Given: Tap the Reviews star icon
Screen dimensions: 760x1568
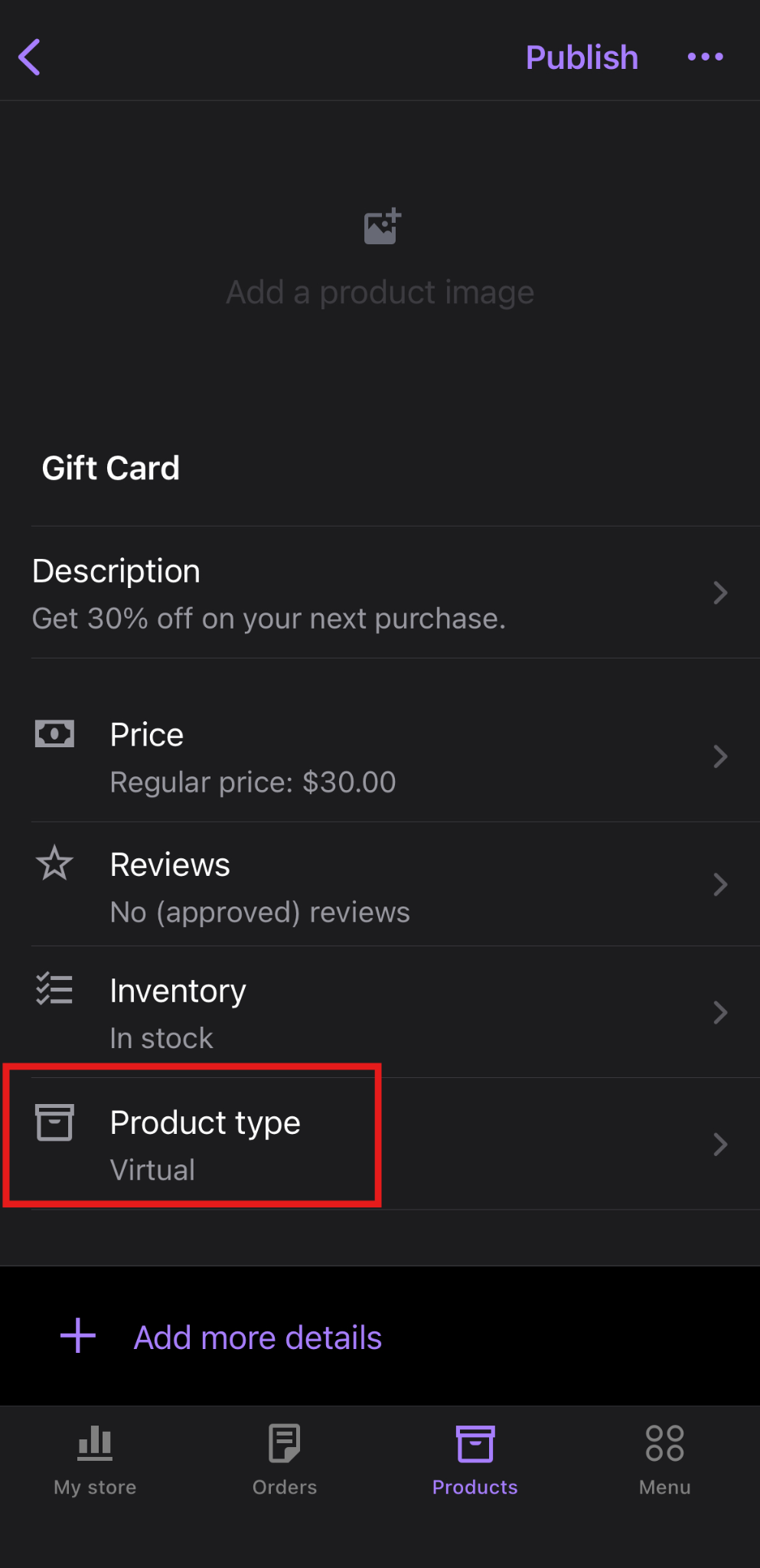Looking at the screenshot, I should coord(54,863).
